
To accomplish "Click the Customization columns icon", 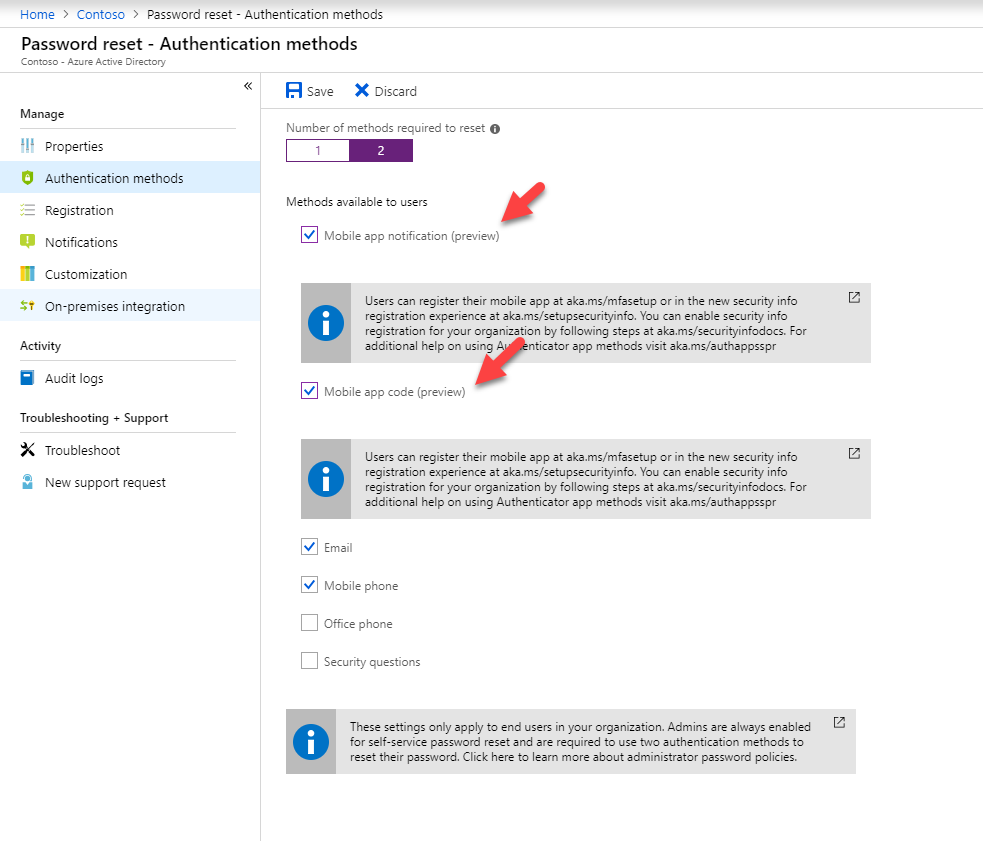I will point(27,274).
